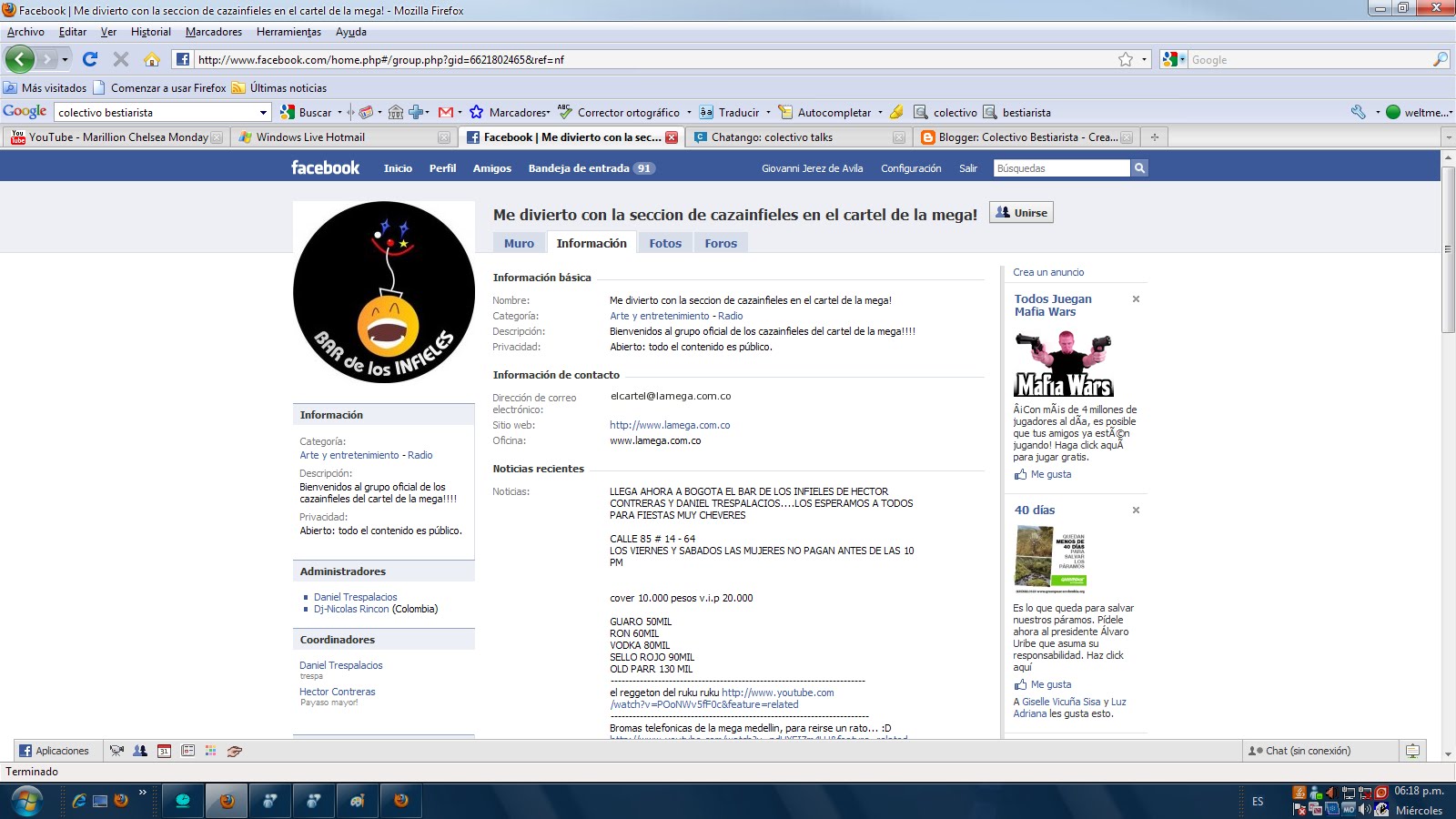Open the recent pages history dropdown

65,59
